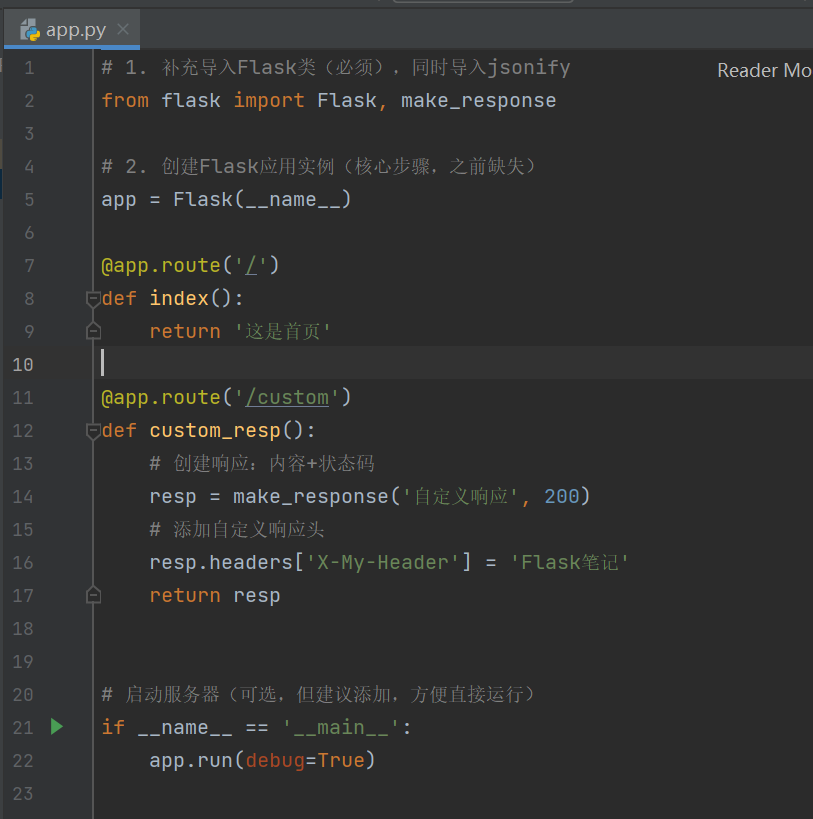Click fold end marker at return '这是首页'

(x=93, y=331)
